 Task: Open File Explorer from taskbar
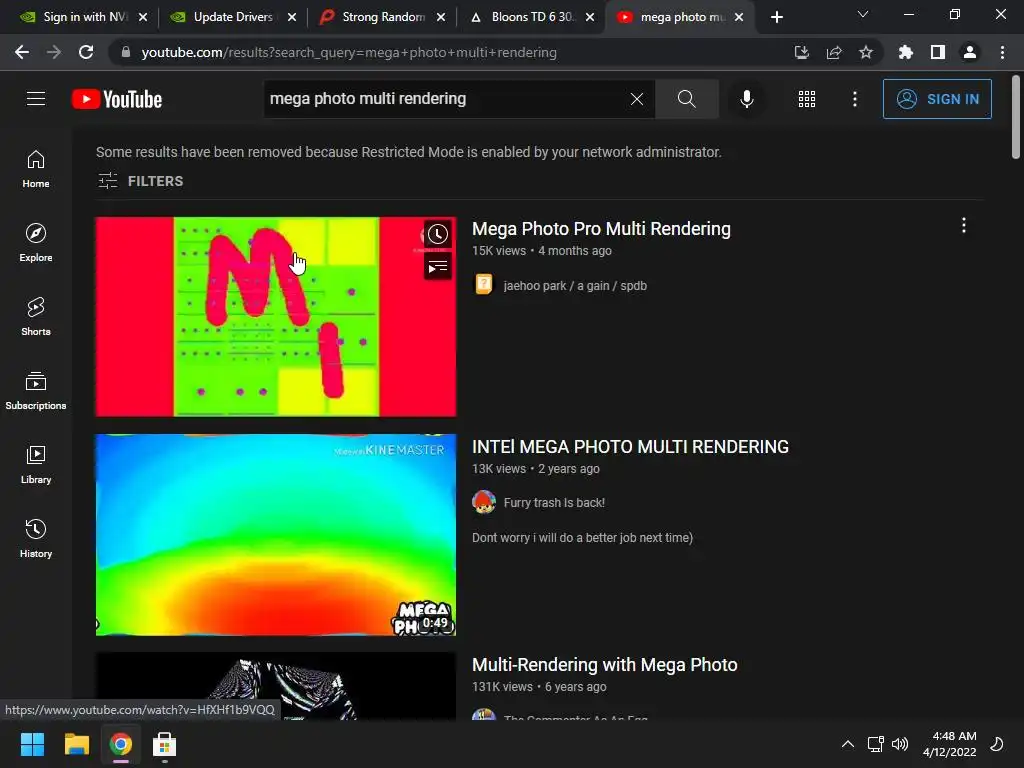pyautogui.click(x=76, y=744)
